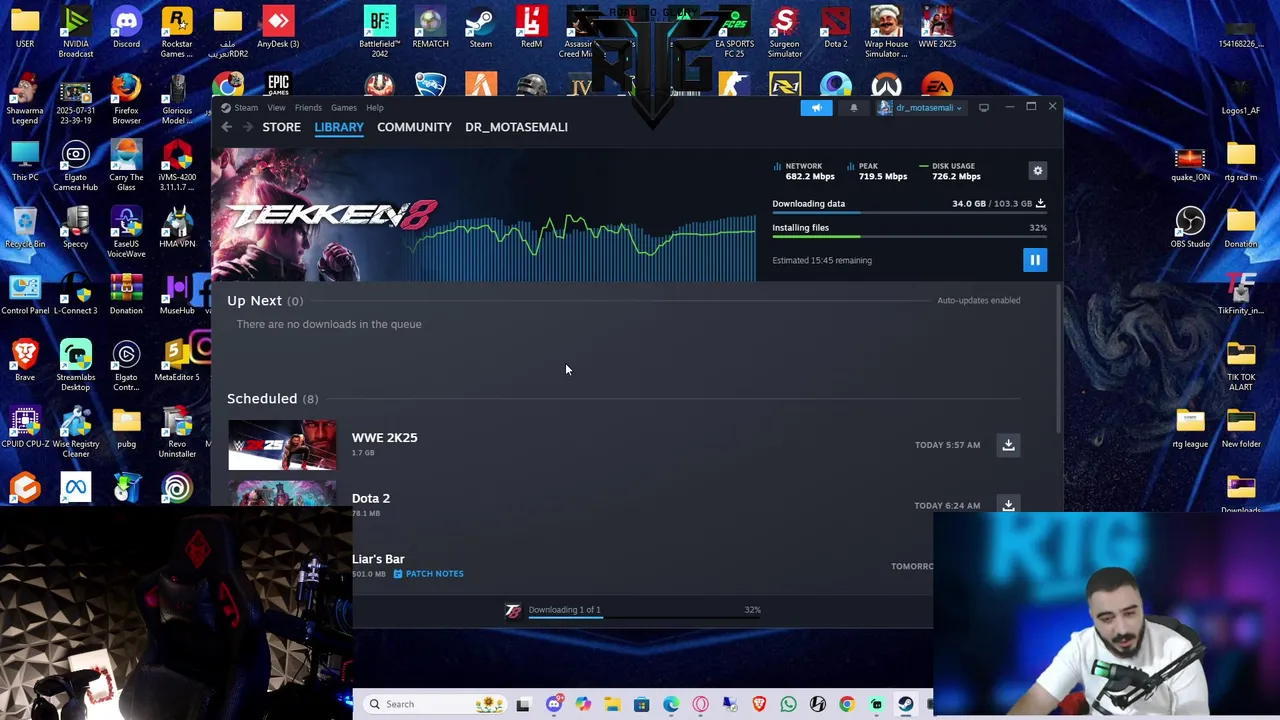Go forward with the right arrow
The image size is (1280, 720).
pyautogui.click(x=248, y=127)
